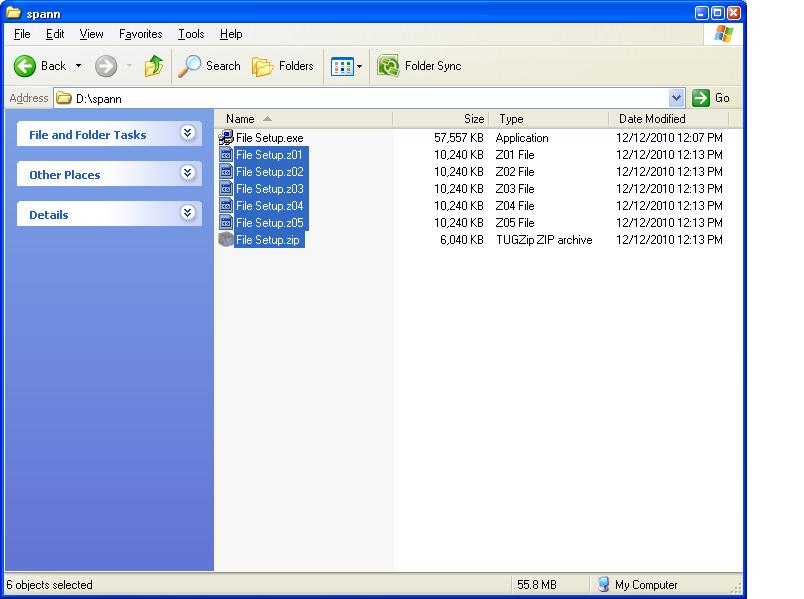
Task: Select the file name File Setup.z02
Action: 270,172
